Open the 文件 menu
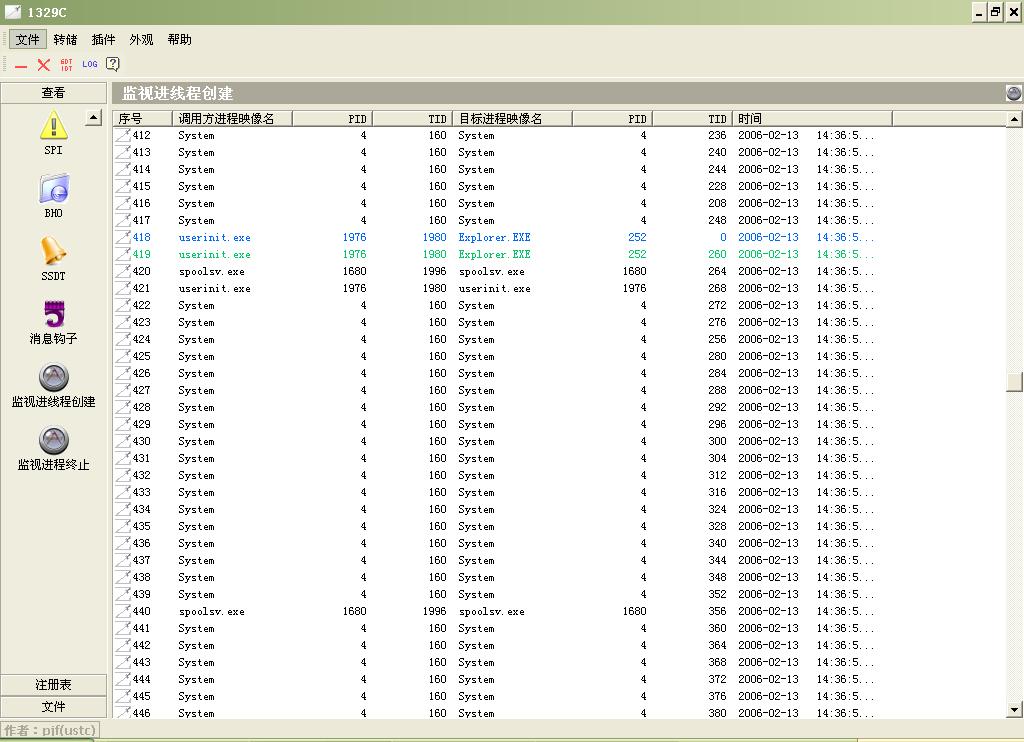 tap(28, 40)
